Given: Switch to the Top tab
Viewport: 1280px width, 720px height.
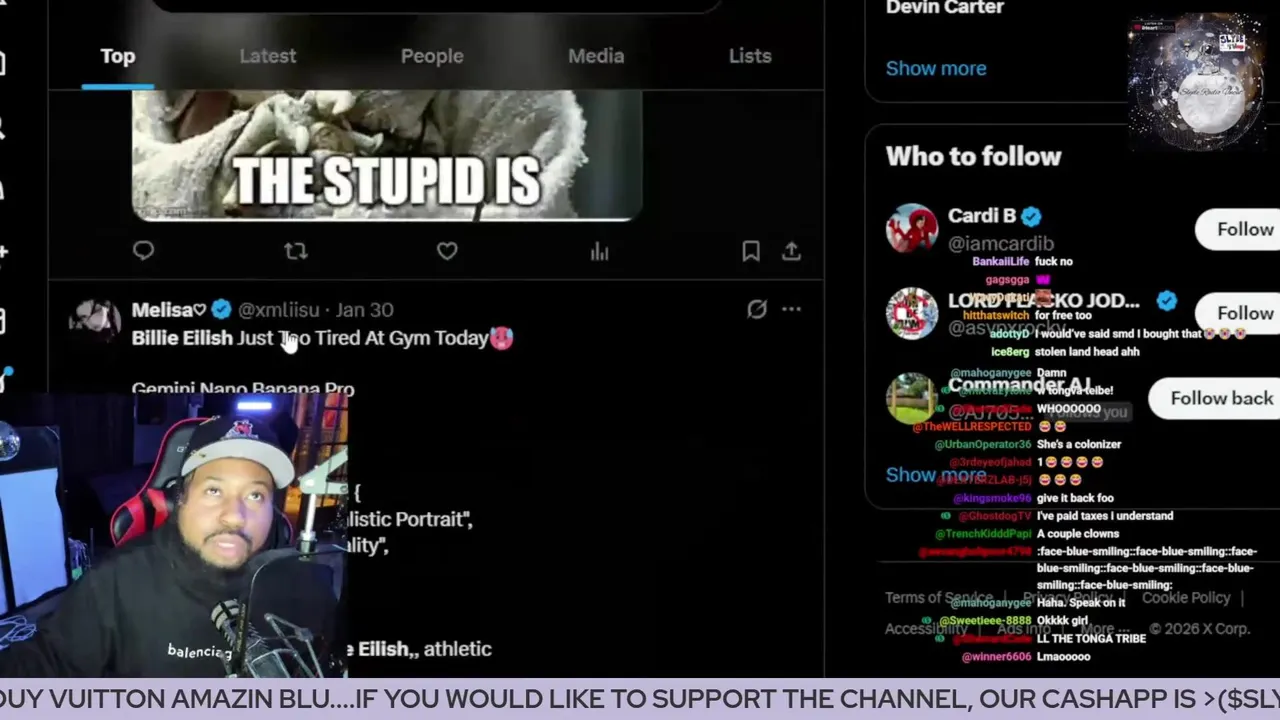Looking at the screenshot, I should pos(117,56).
